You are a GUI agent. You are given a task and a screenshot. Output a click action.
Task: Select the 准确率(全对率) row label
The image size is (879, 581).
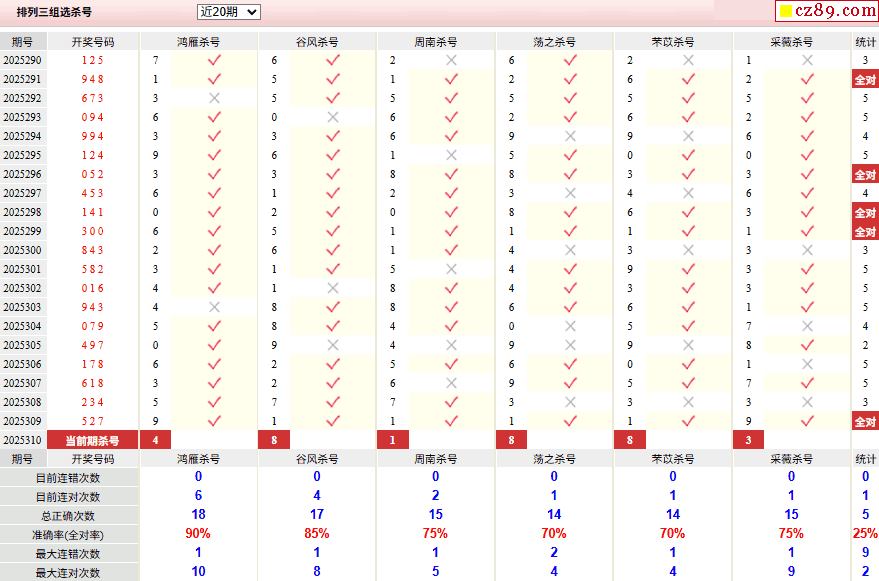coord(68,535)
